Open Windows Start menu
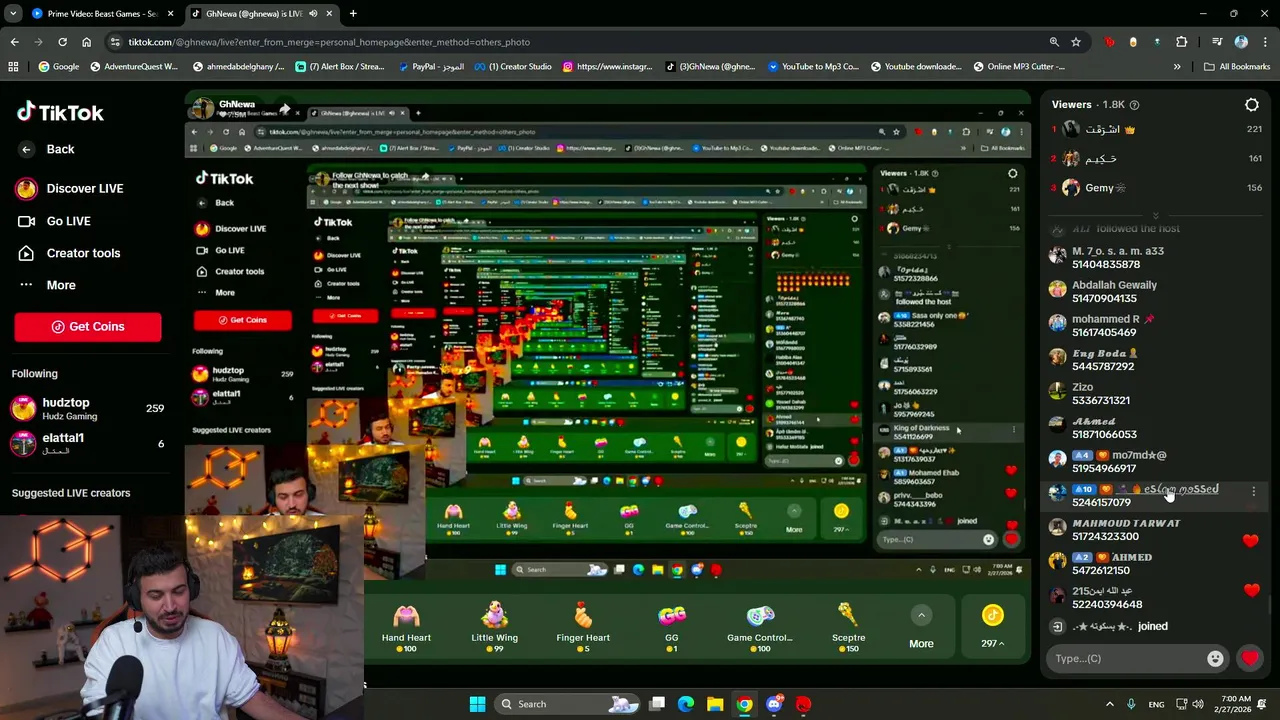 click(477, 704)
